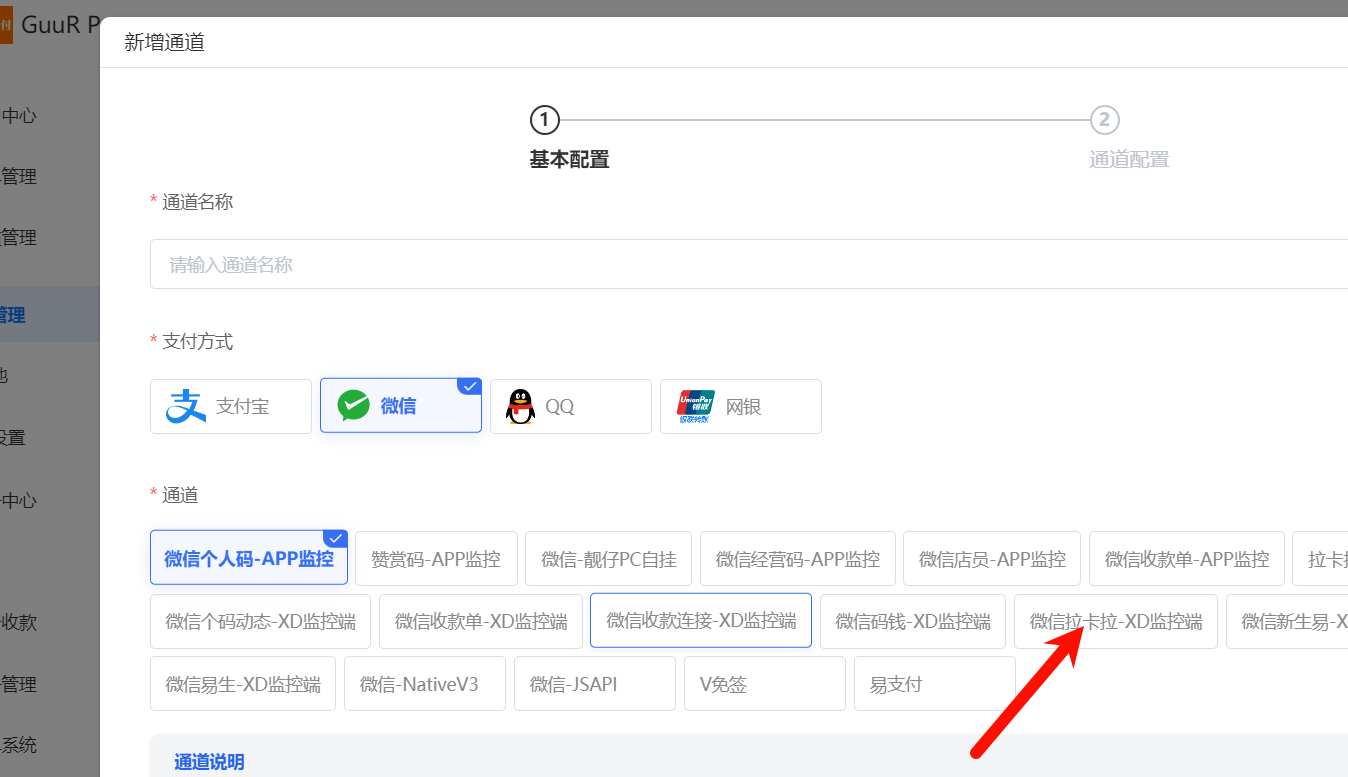Choose QQ as payment method

tap(571, 406)
